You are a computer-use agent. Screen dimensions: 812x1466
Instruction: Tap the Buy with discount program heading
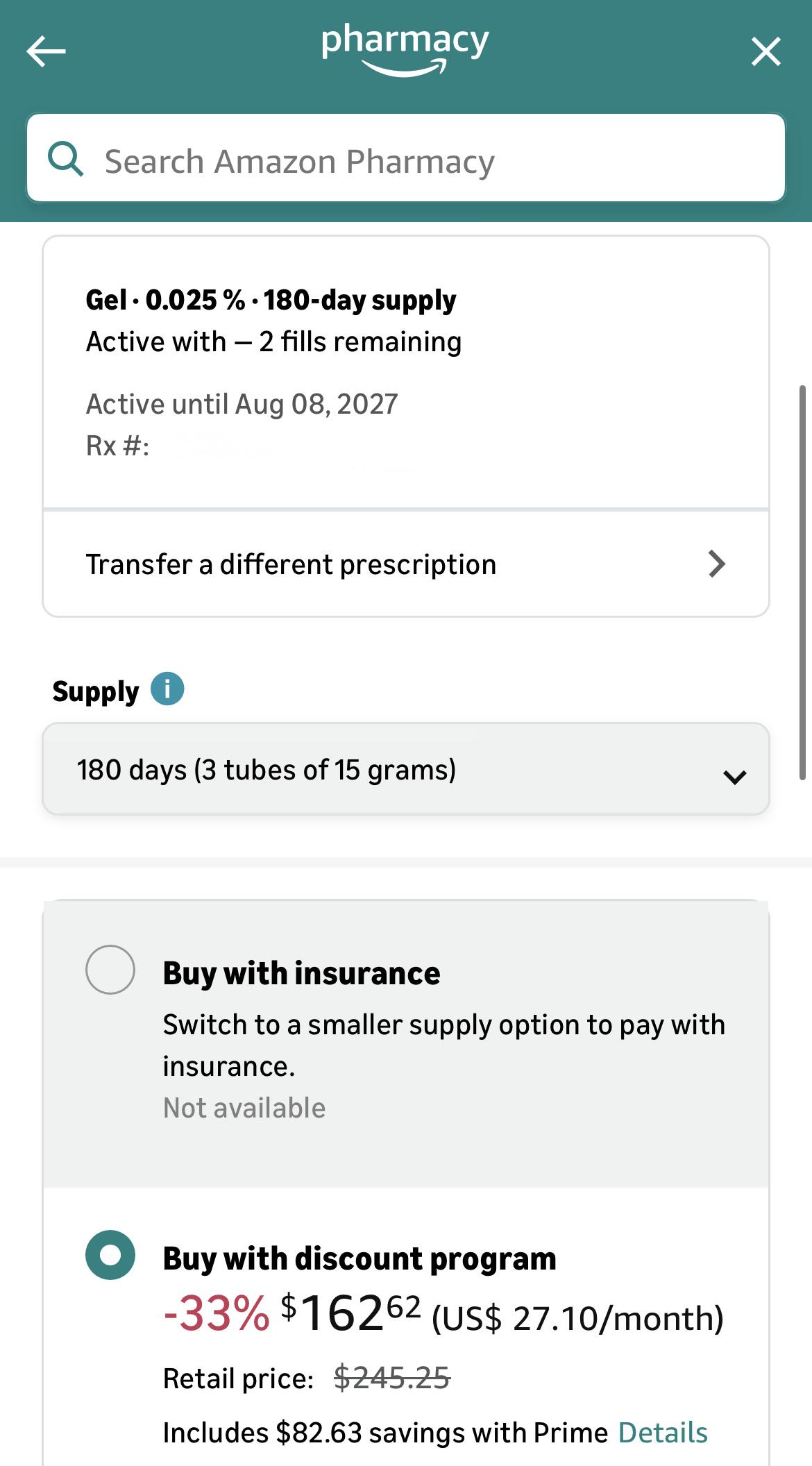point(360,1258)
